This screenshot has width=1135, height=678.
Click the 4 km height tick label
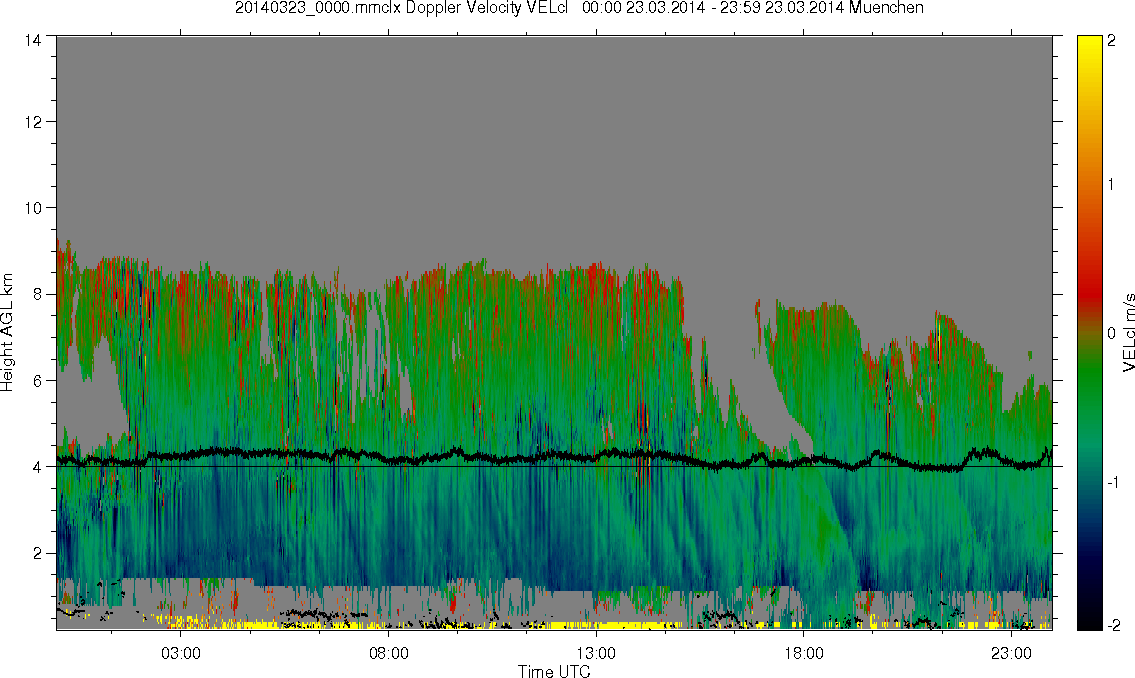[x=37, y=467]
